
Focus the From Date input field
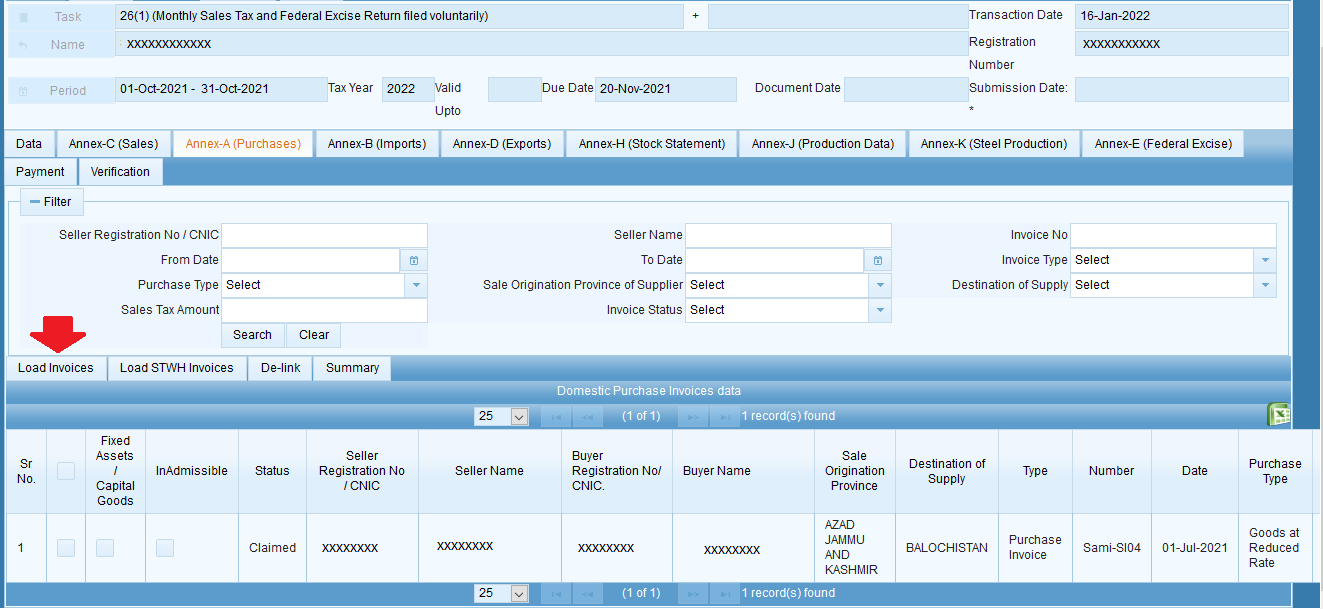coord(311,260)
